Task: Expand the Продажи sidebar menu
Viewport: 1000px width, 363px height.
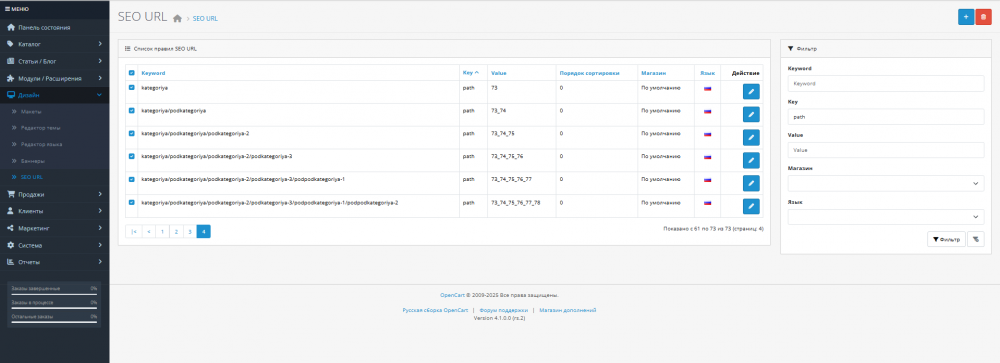Action: [55, 194]
